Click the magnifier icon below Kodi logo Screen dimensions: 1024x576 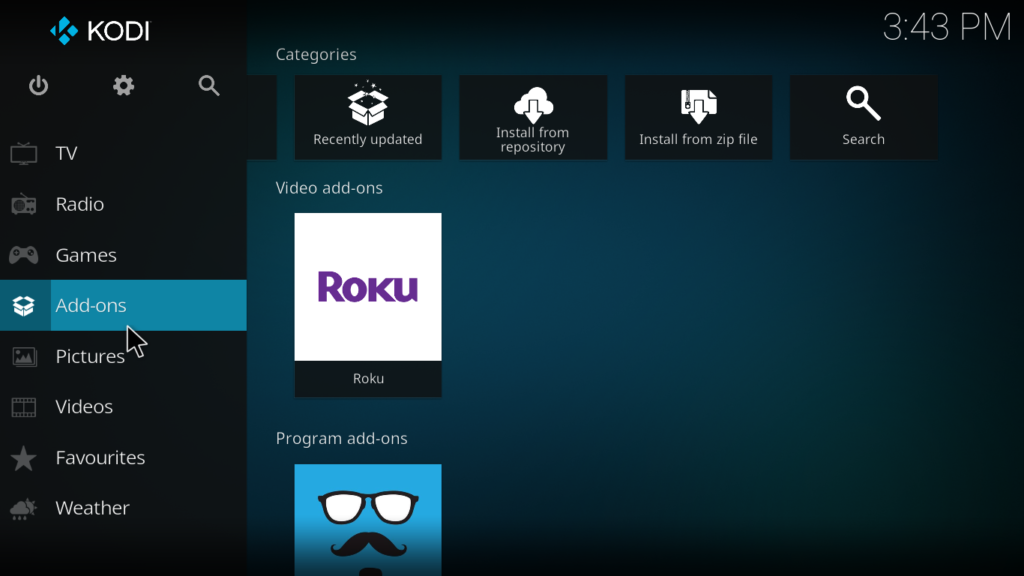209,86
